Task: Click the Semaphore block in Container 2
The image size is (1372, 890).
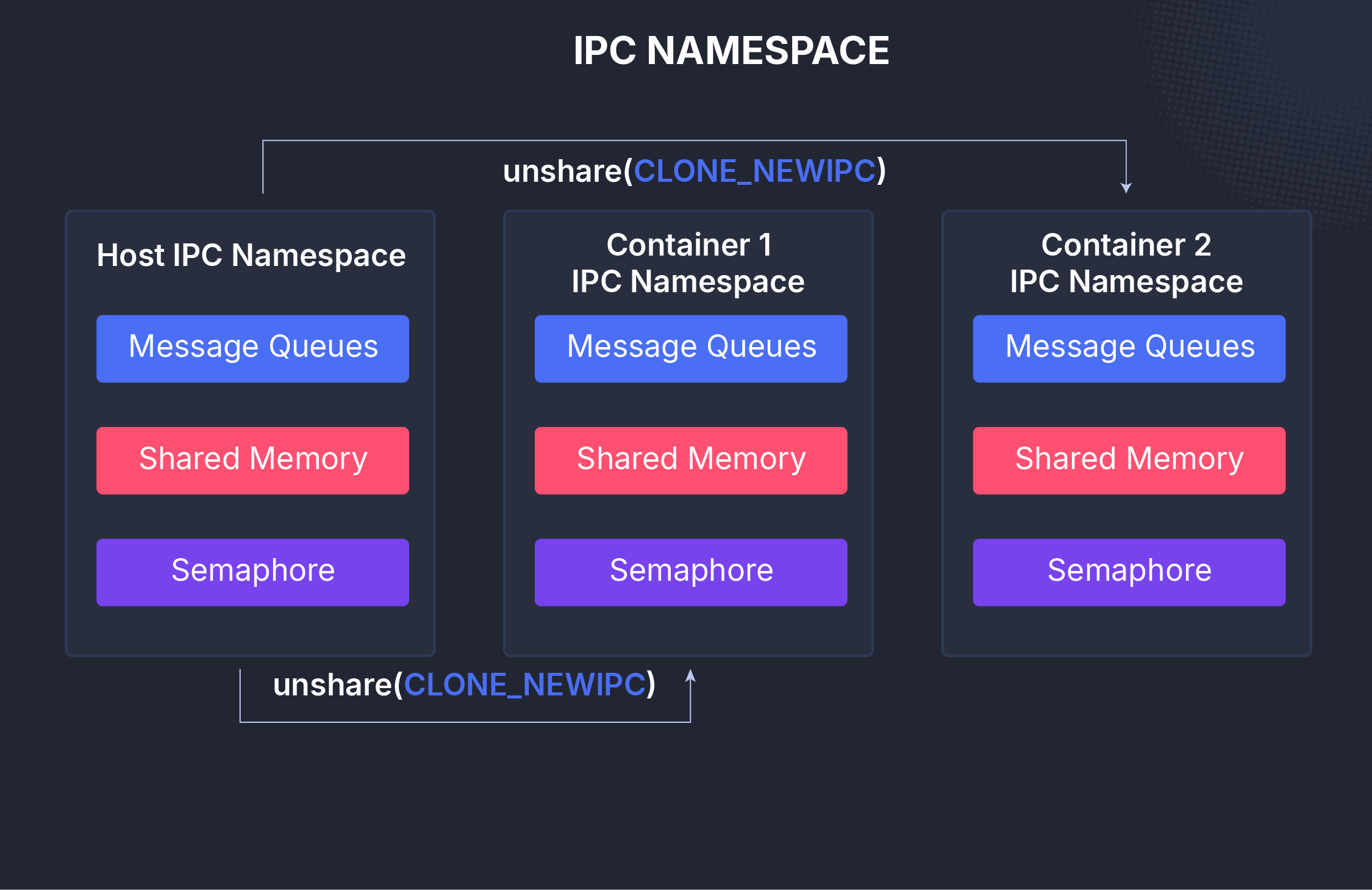Action: pyautogui.click(x=1129, y=571)
